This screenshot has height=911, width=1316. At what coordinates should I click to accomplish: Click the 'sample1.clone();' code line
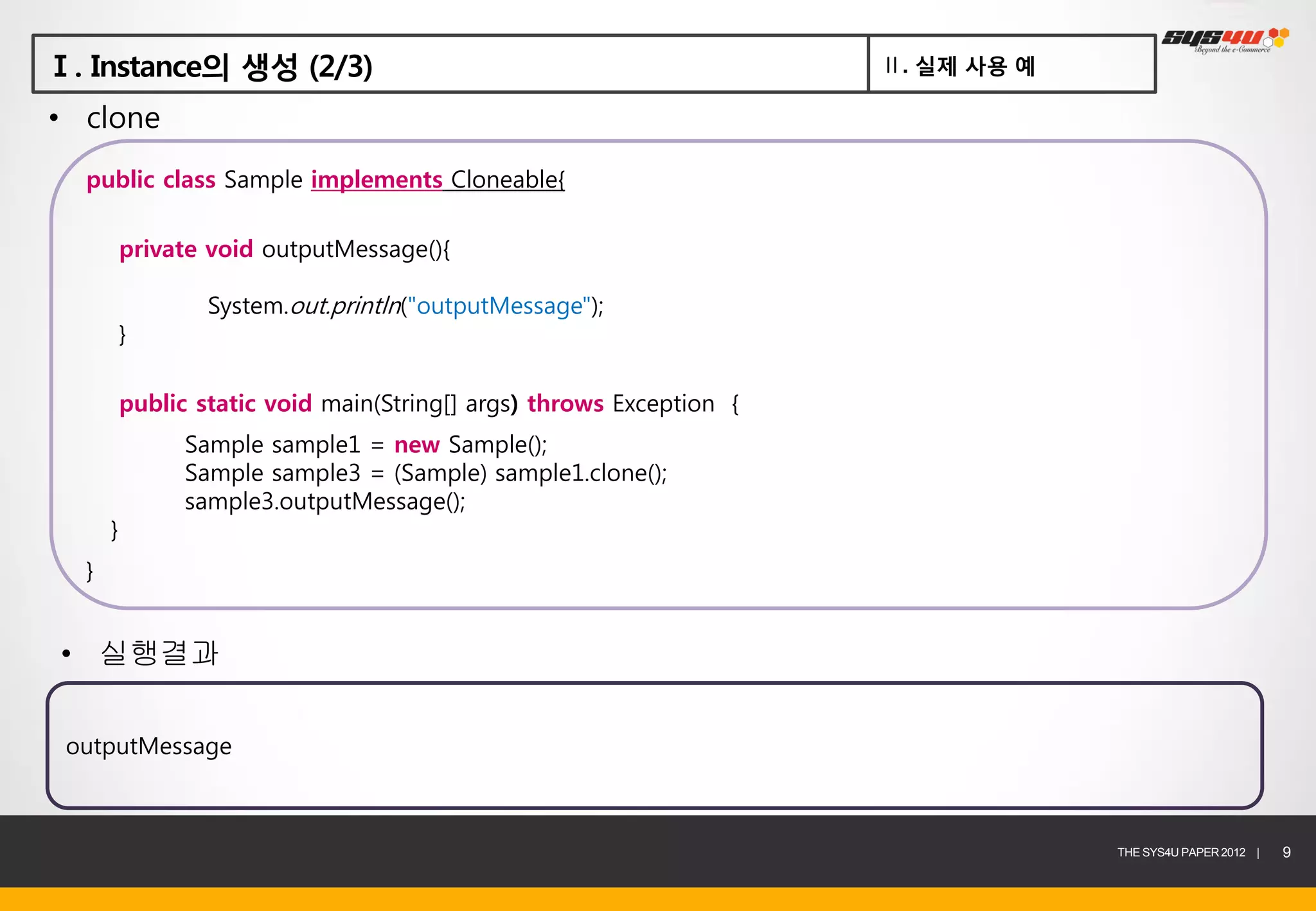(x=426, y=473)
